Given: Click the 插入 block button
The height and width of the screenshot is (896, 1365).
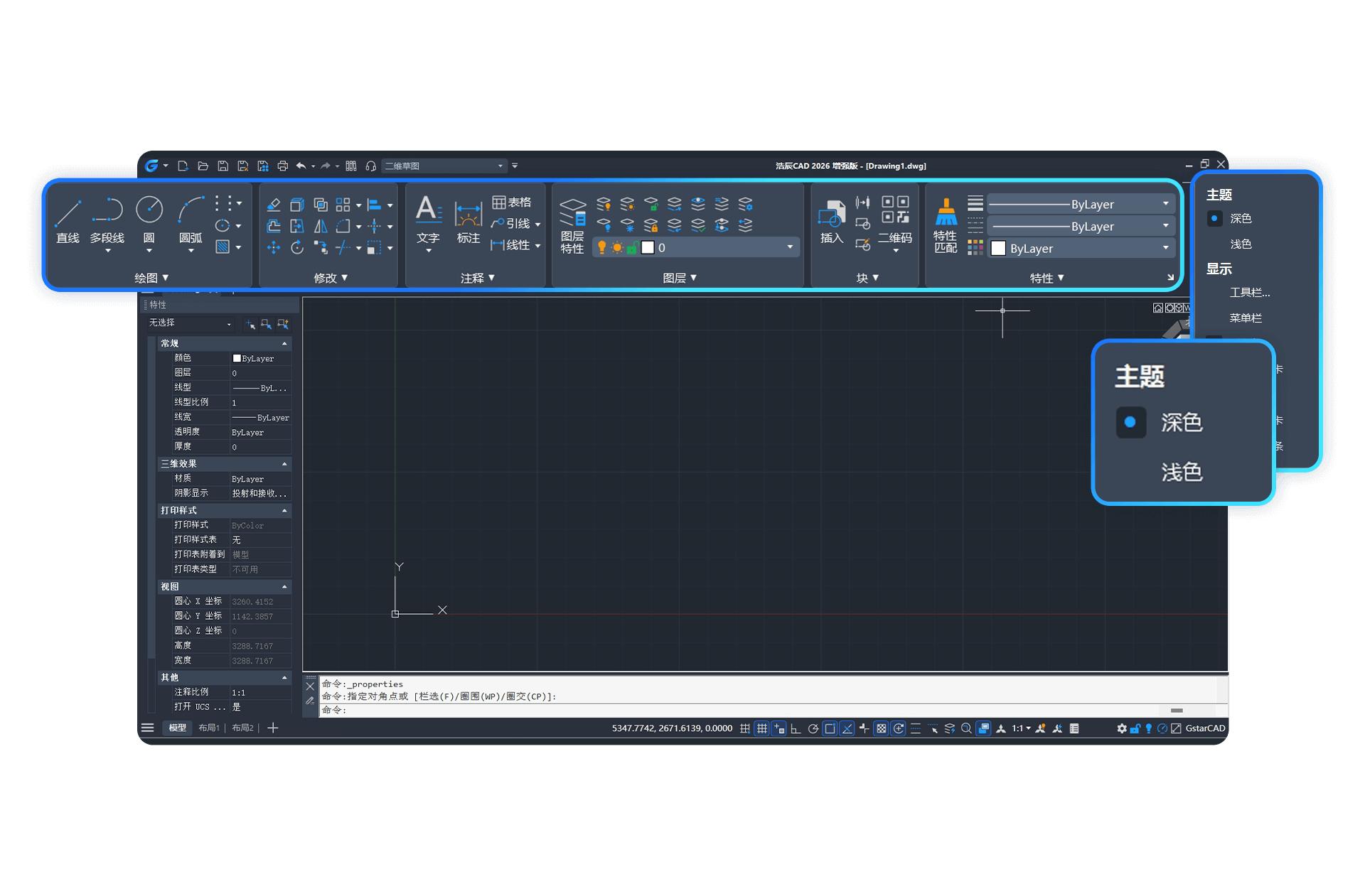Looking at the screenshot, I should point(831,221).
